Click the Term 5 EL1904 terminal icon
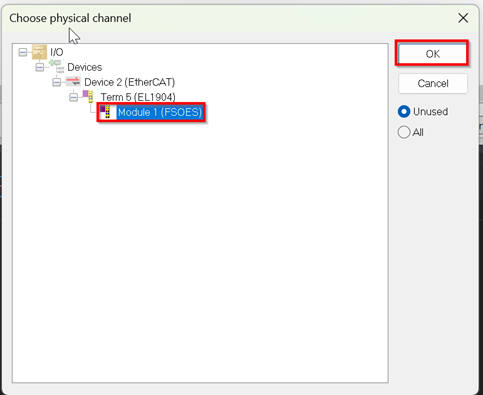Image resolution: width=483 pixels, height=395 pixels. click(x=88, y=96)
